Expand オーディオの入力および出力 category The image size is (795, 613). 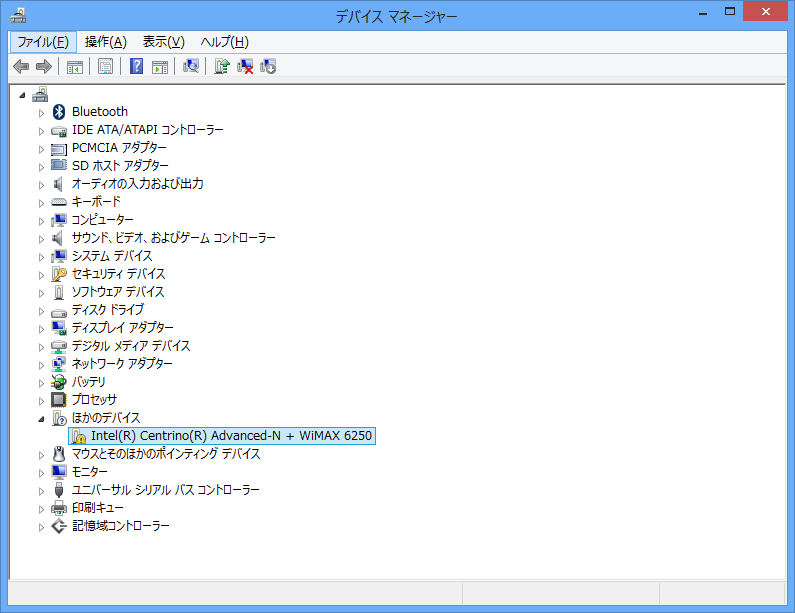pos(42,185)
